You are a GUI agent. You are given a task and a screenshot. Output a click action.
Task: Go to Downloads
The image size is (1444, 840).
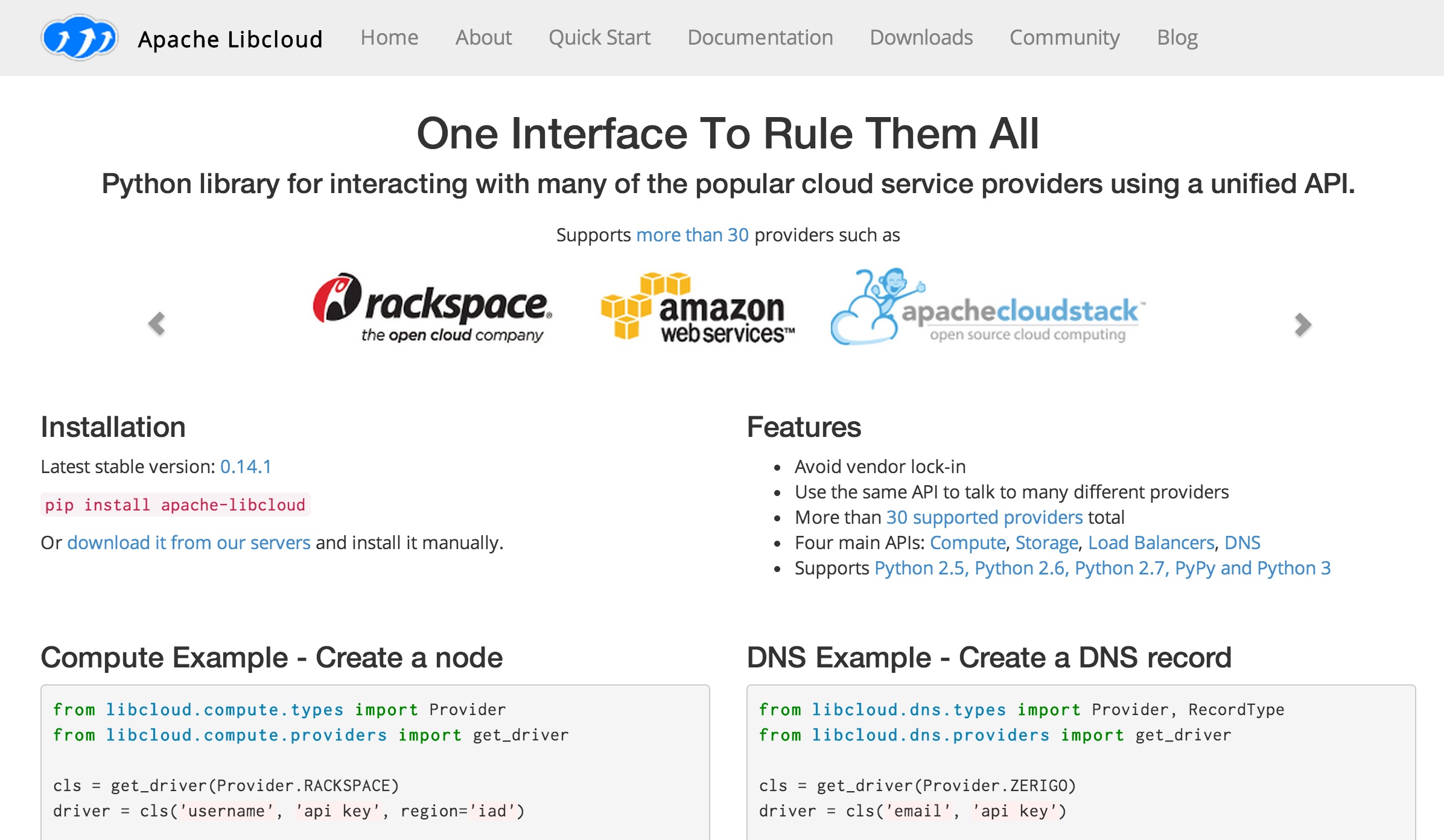[x=921, y=37]
